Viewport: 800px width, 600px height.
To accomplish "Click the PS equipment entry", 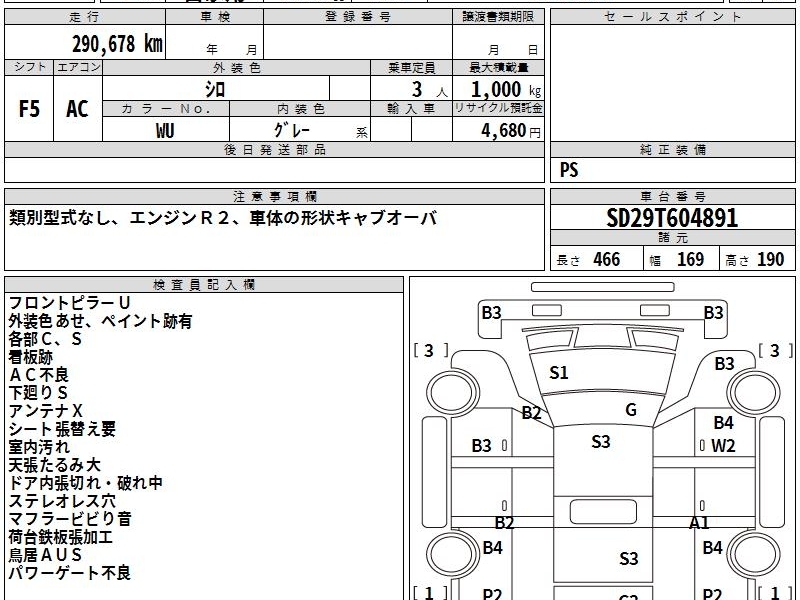I will click(x=569, y=170).
